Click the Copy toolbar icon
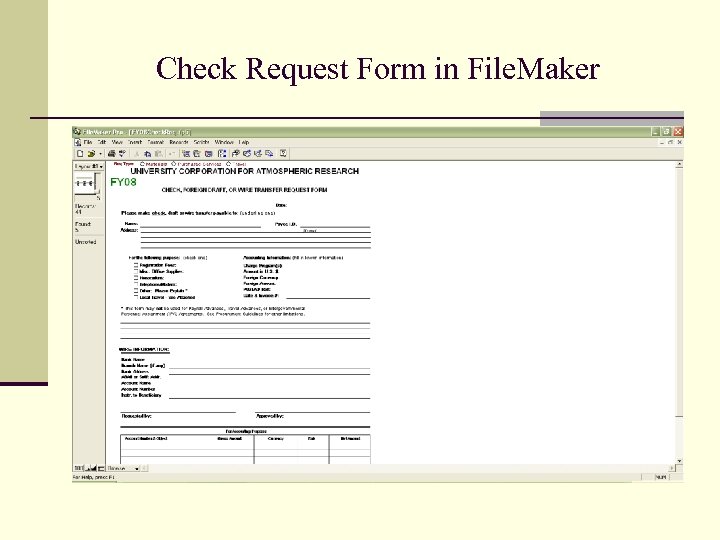720x540 pixels. [147, 154]
